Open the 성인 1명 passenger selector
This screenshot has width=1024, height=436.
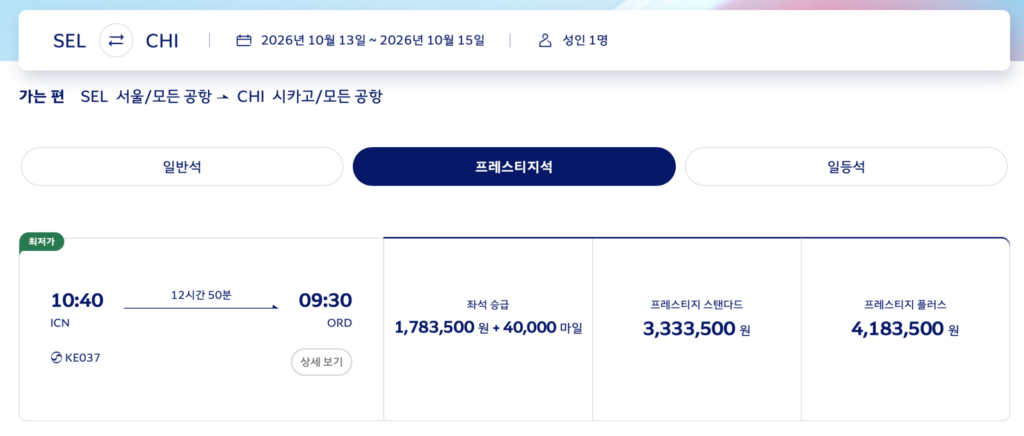coord(585,41)
